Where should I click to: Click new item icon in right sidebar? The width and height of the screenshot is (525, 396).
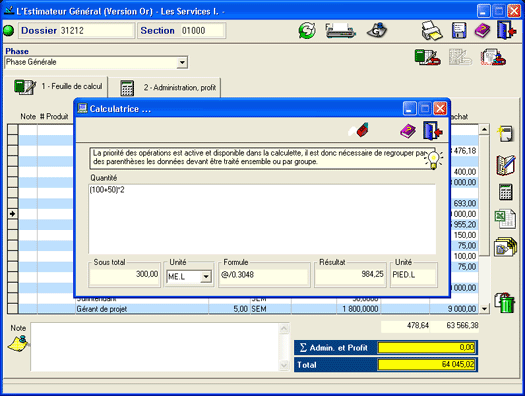coord(505,134)
